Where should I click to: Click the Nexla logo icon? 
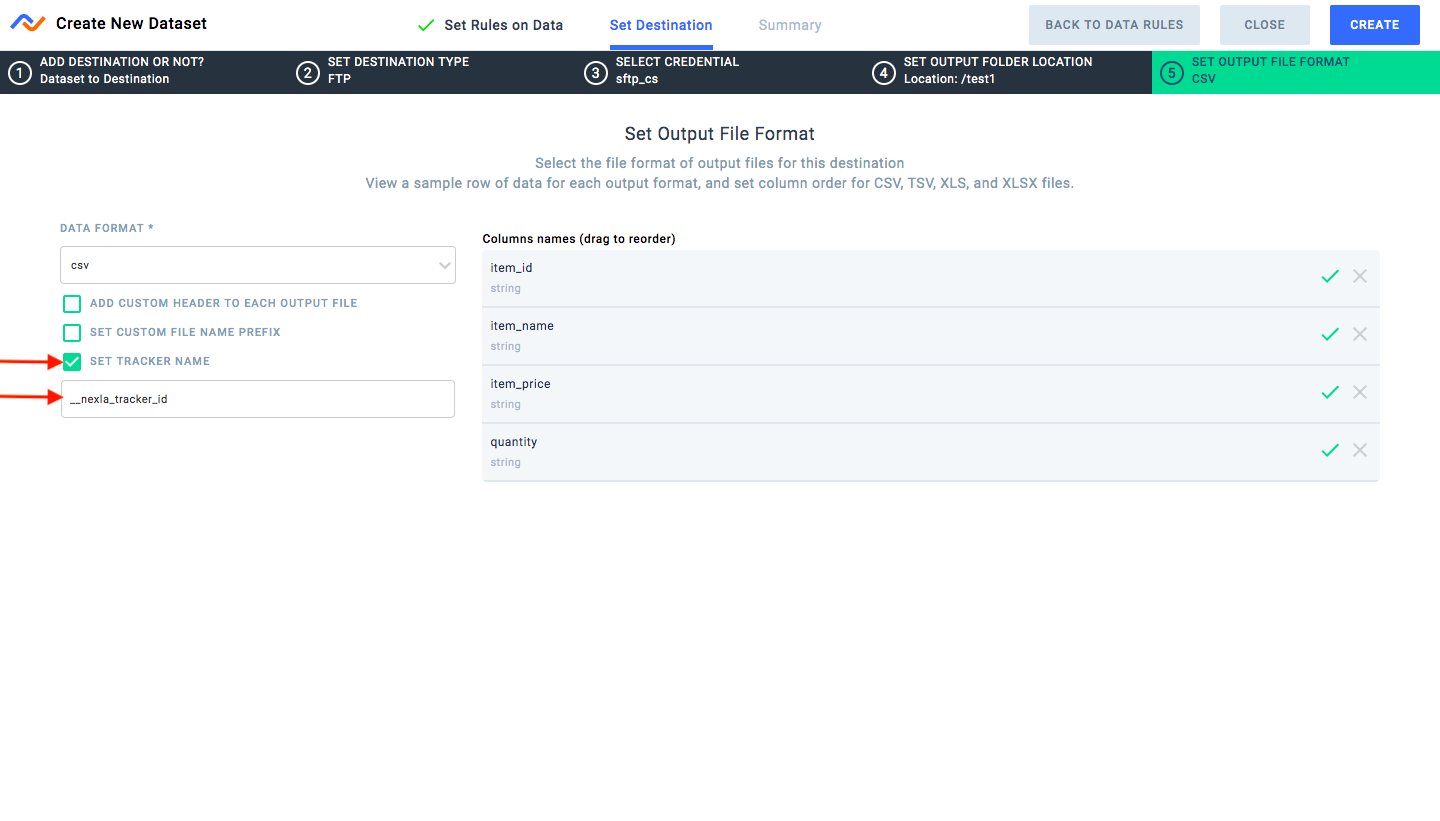click(x=28, y=23)
